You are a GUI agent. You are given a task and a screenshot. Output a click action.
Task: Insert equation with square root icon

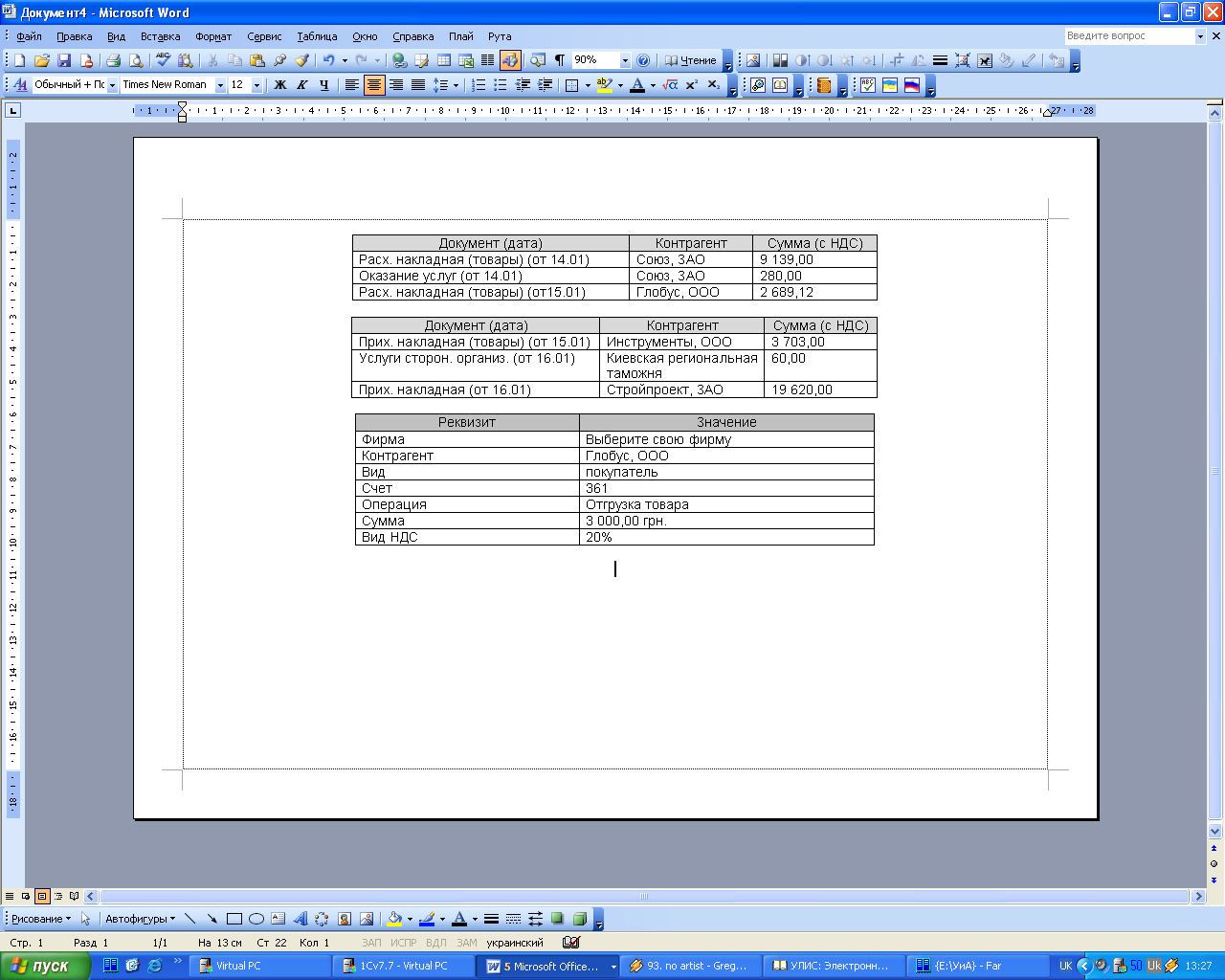pyautogui.click(x=670, y=85)
